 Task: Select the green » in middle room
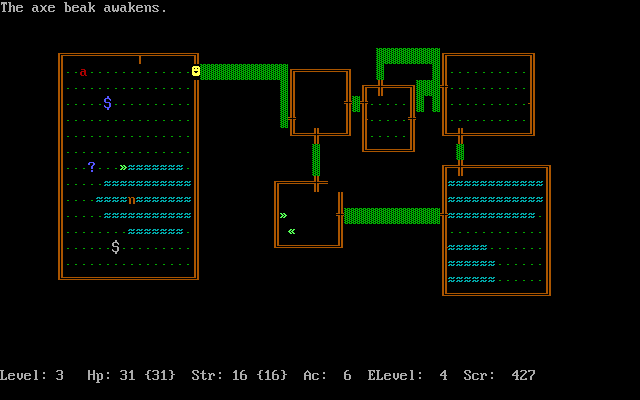283,215
